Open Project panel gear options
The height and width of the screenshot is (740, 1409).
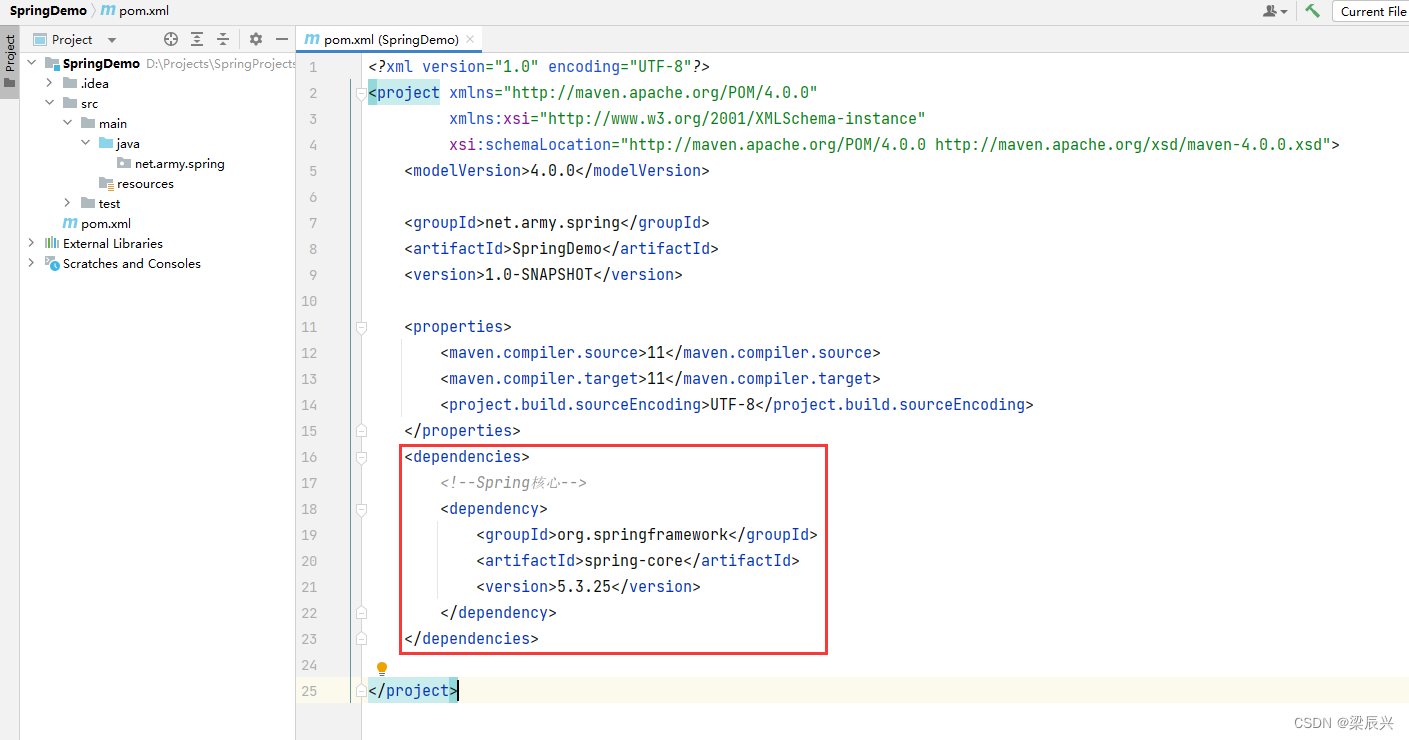(255, 39)
